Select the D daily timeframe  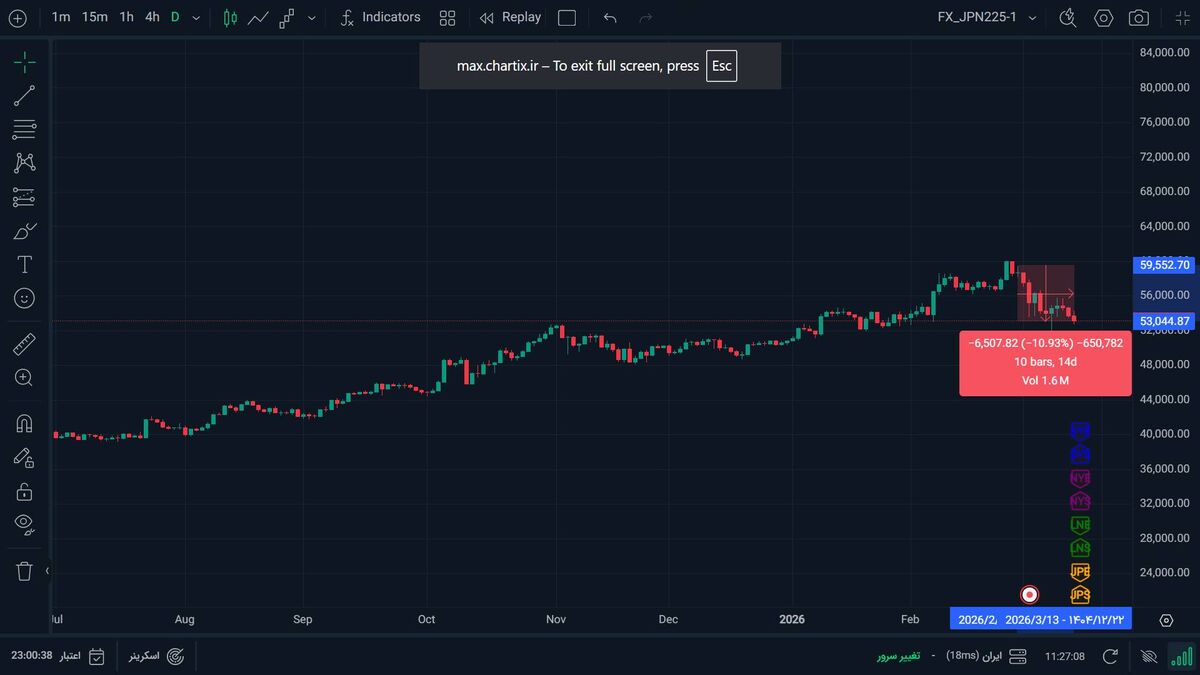[175, 17]
